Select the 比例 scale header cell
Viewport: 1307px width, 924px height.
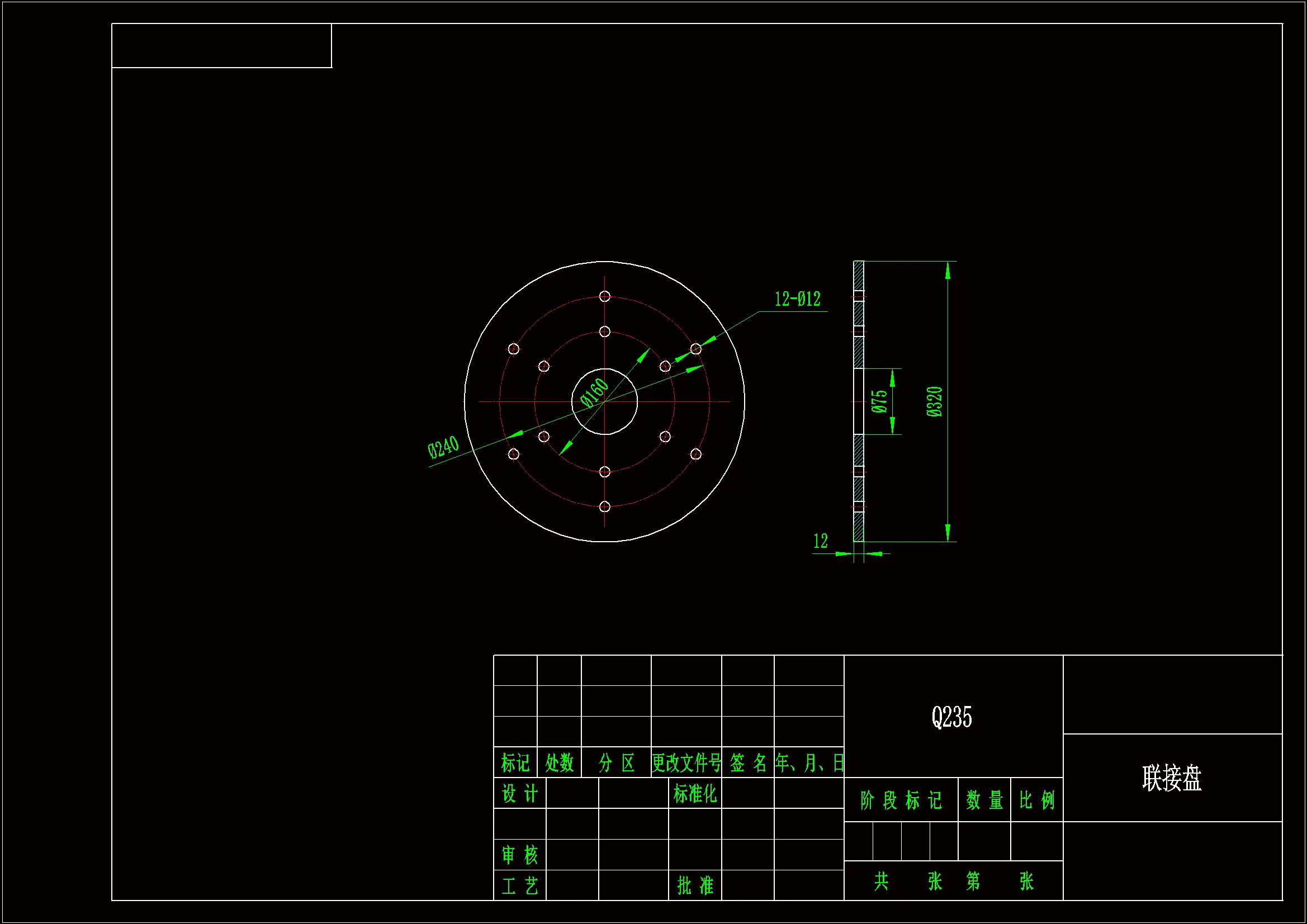tap(1036, 800)
